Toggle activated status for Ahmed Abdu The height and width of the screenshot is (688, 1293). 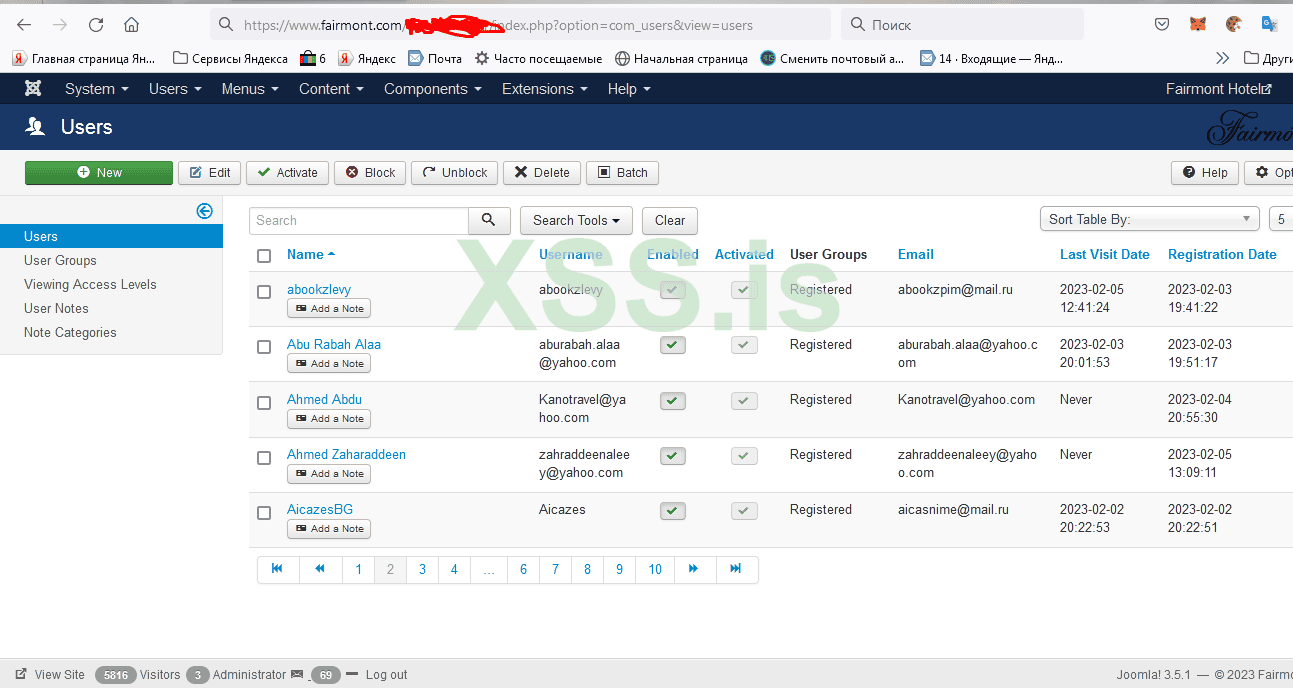tap(744, 401)
